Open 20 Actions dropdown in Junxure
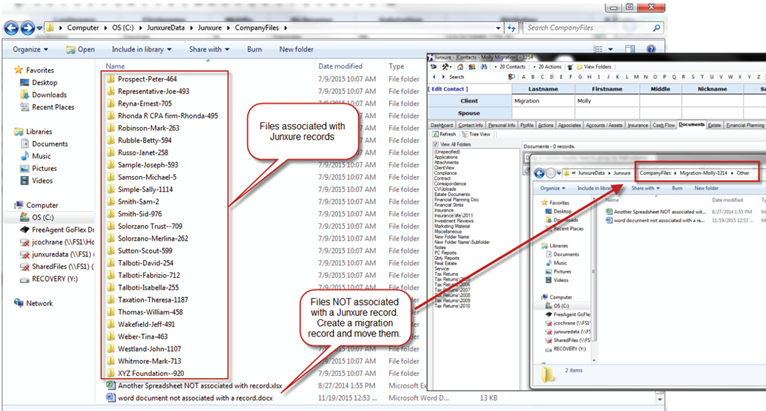This screenshot has width=766, height=411. [x=547, y=67]
